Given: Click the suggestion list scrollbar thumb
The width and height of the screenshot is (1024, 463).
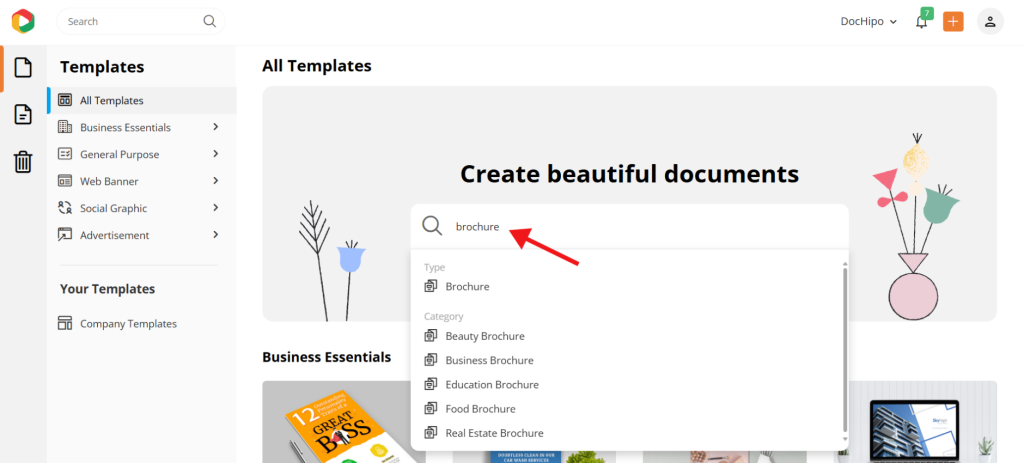Looking at the screenshot, I should coord(845,349).
